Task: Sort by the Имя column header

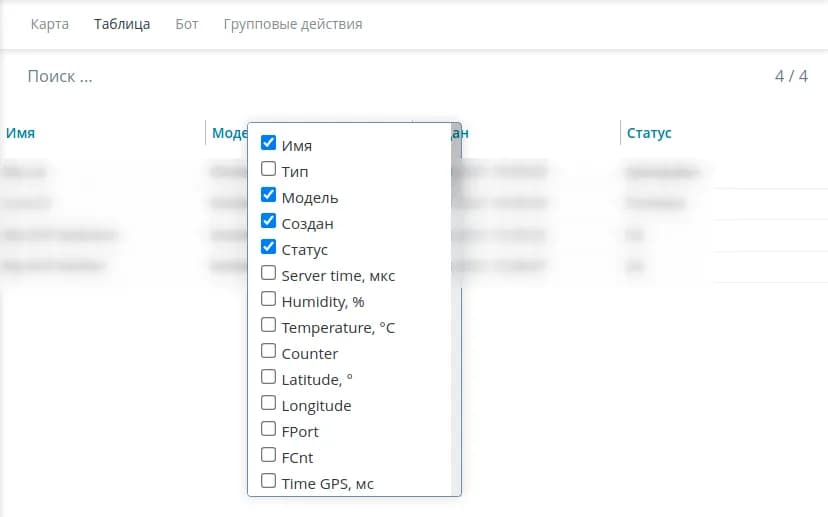Action: pos(21,133)
